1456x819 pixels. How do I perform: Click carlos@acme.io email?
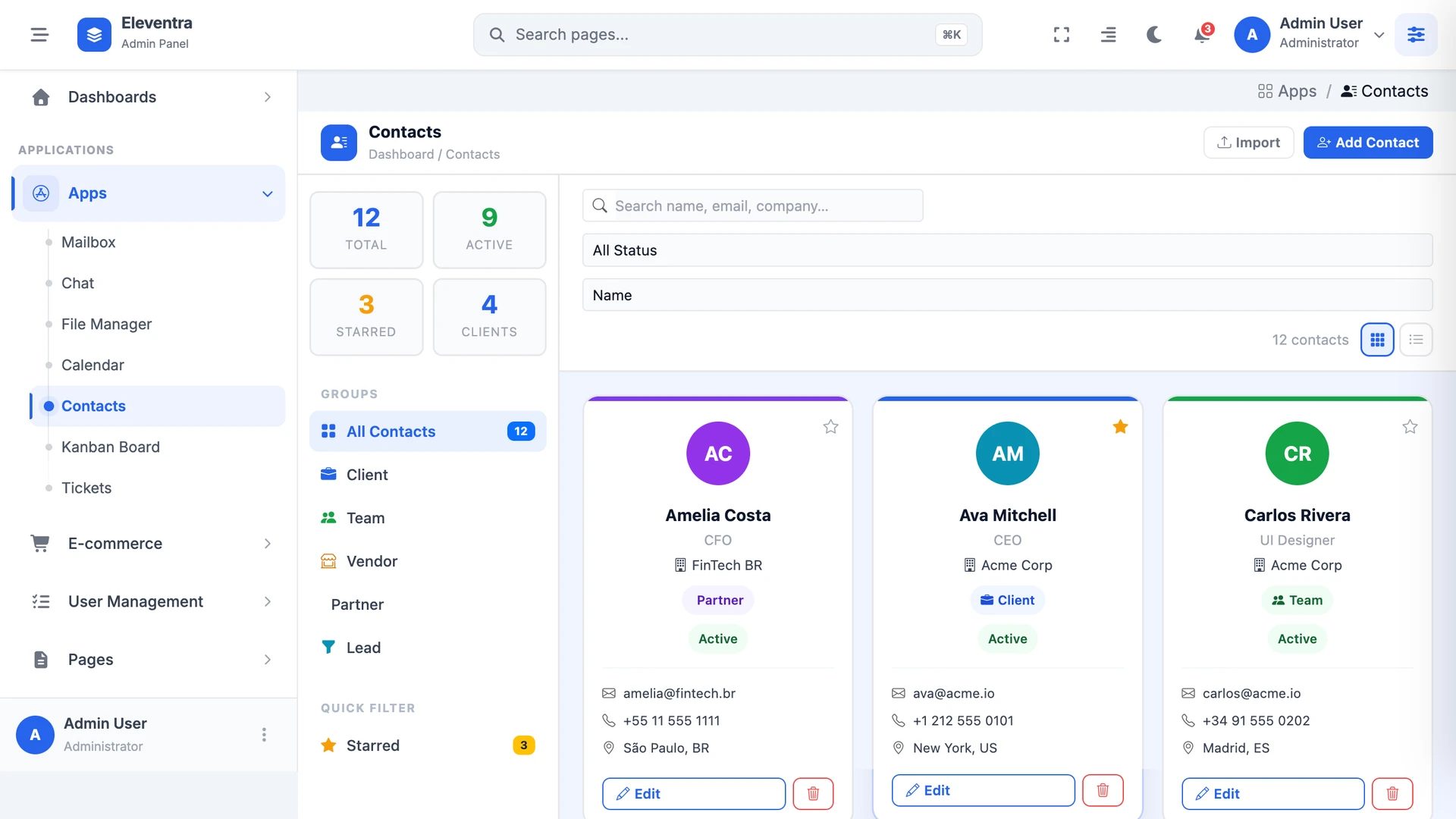(x=1252, y=694)
